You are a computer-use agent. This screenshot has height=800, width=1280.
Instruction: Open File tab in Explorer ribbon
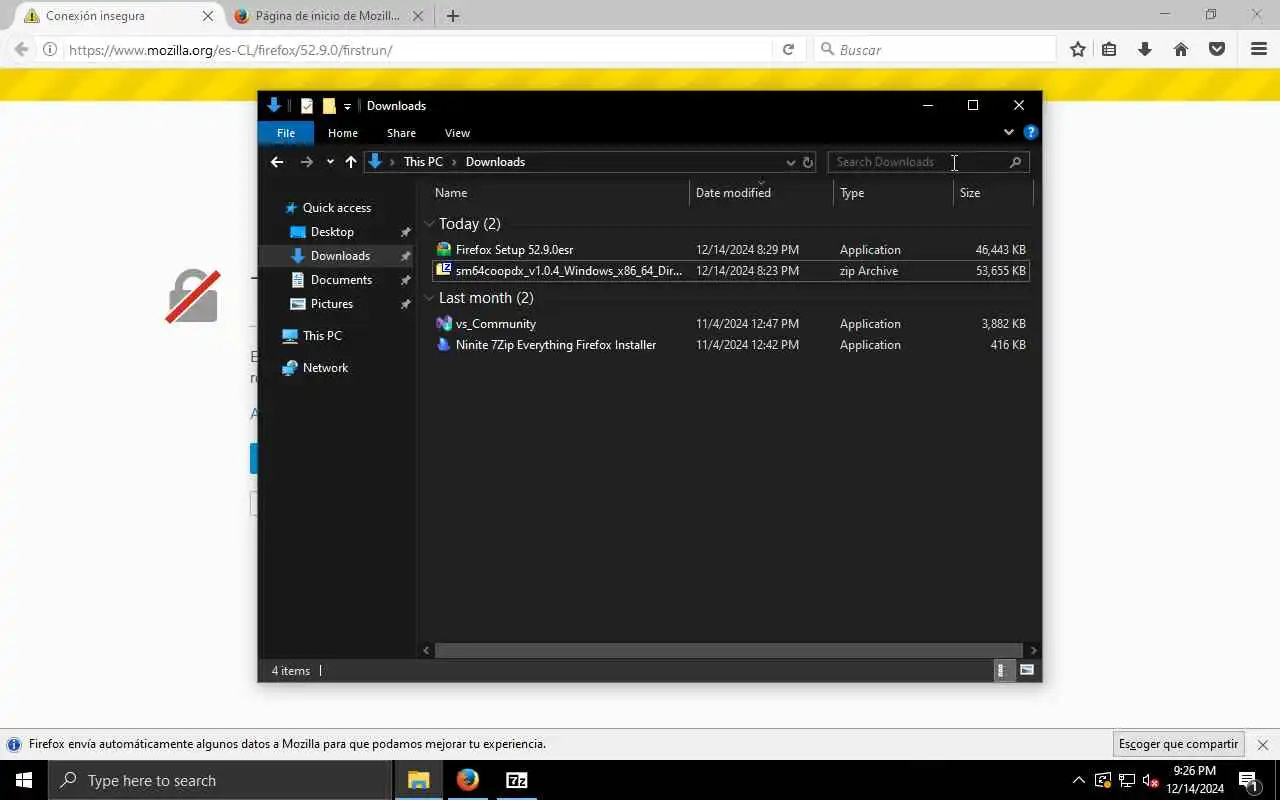click(x=286, y=133)
